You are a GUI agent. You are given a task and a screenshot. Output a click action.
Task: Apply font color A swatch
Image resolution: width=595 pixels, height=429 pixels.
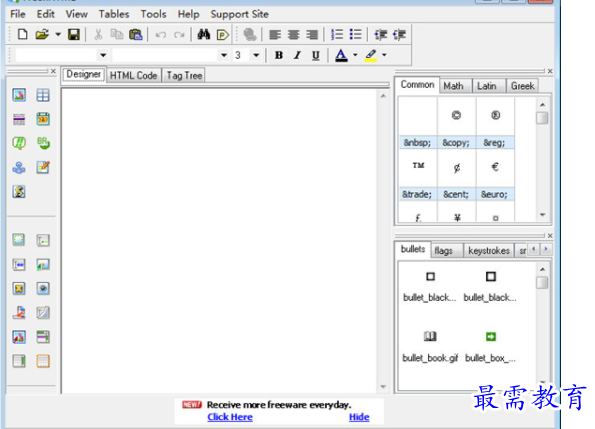(x=341, y=55)
